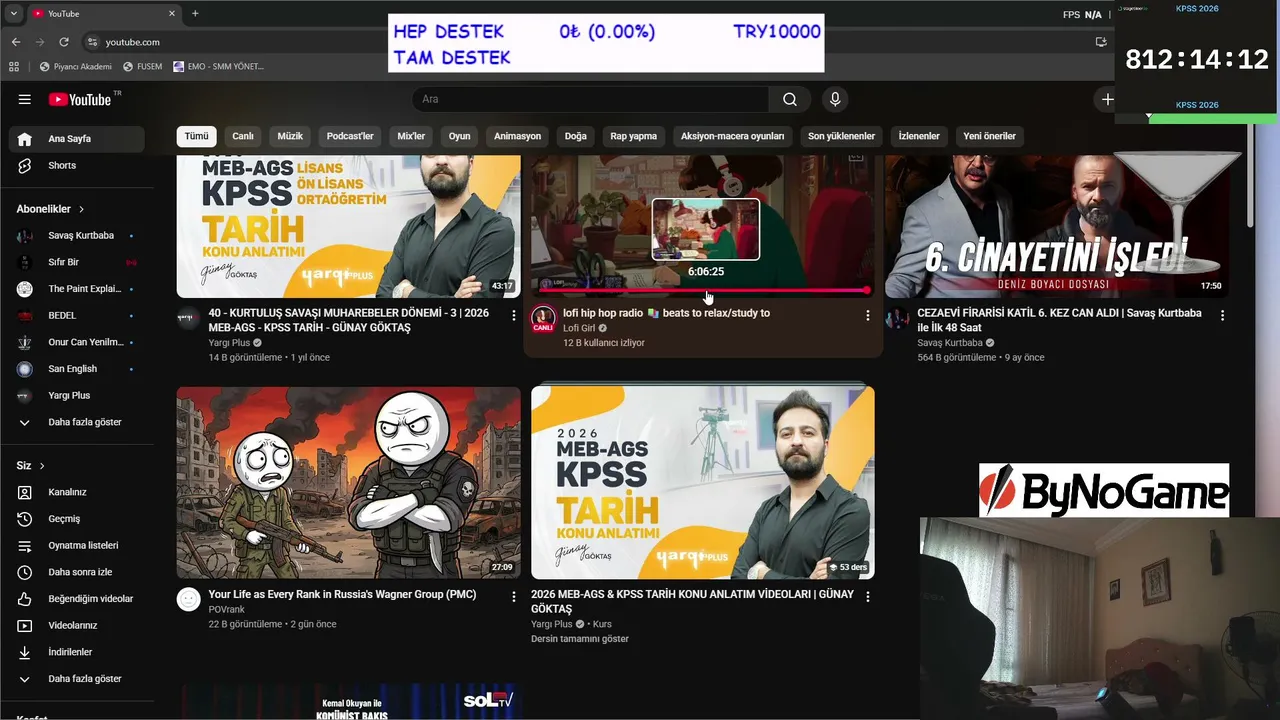Click Dersin tamamını göster
Screen dimensions: 1280x720
[x=580, y=639]
